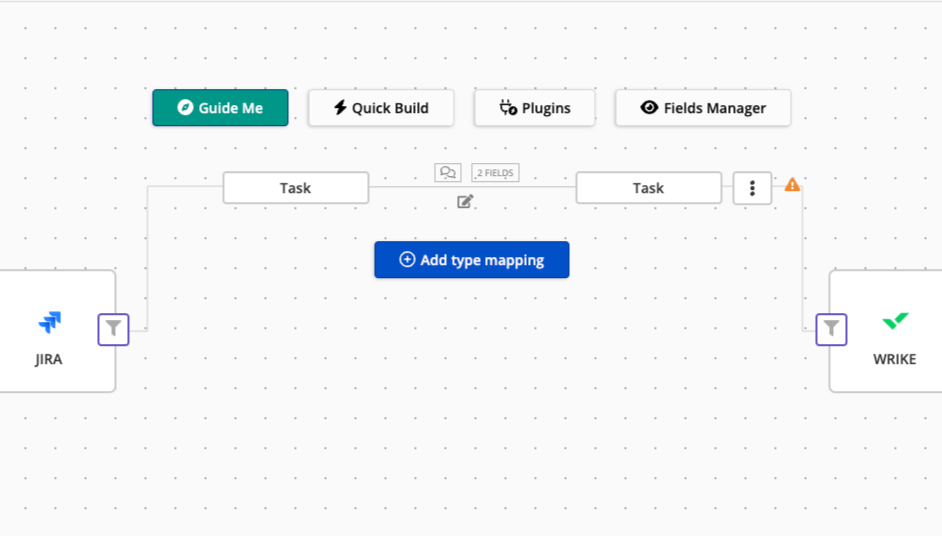Open the Wrike filter funnel icon
This screenshot has height=536, width=942.
[831, 329]
